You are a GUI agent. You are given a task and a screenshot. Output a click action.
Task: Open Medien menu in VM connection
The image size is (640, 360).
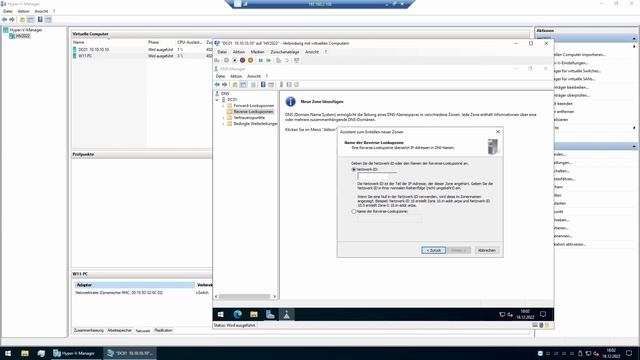click(258, 52)
